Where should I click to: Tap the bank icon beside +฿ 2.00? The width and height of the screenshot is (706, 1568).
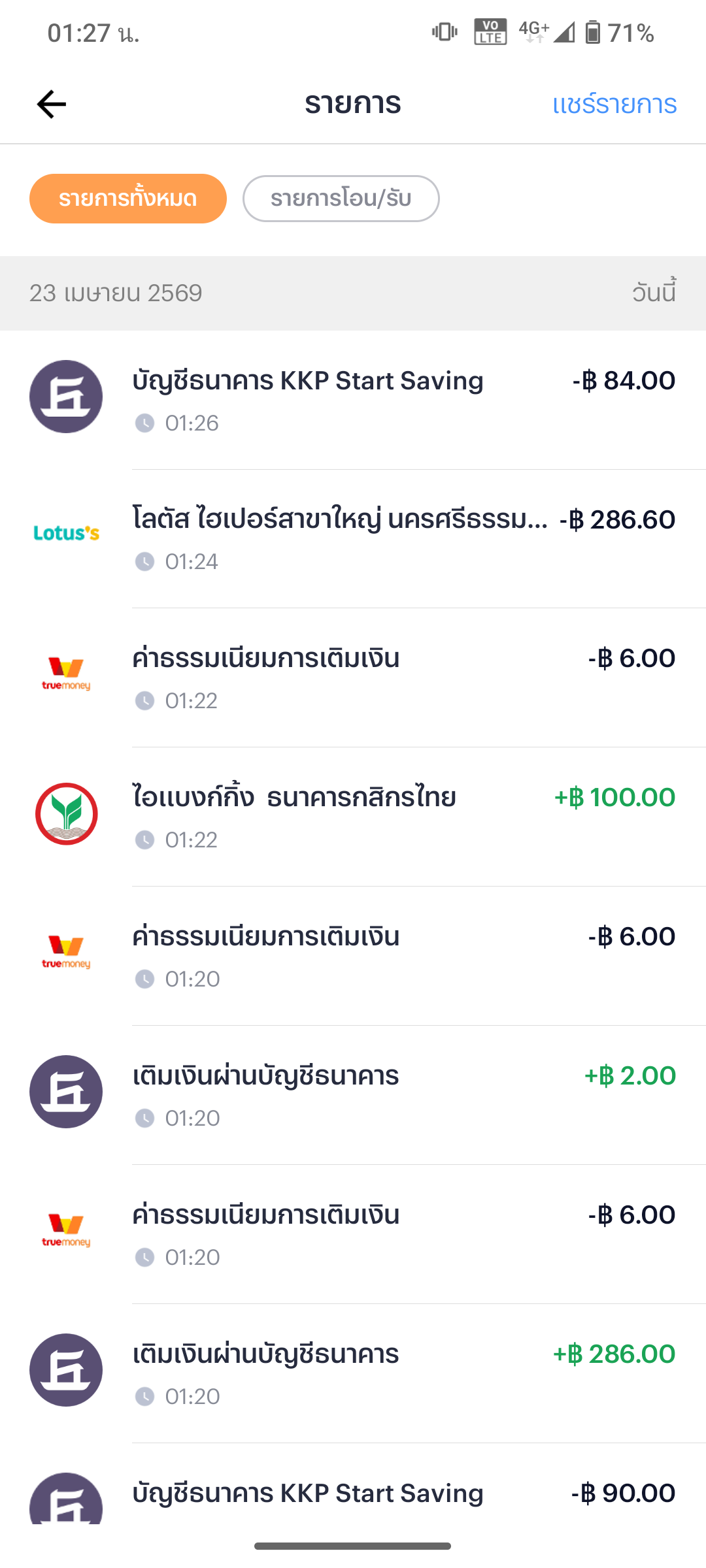66,1092
